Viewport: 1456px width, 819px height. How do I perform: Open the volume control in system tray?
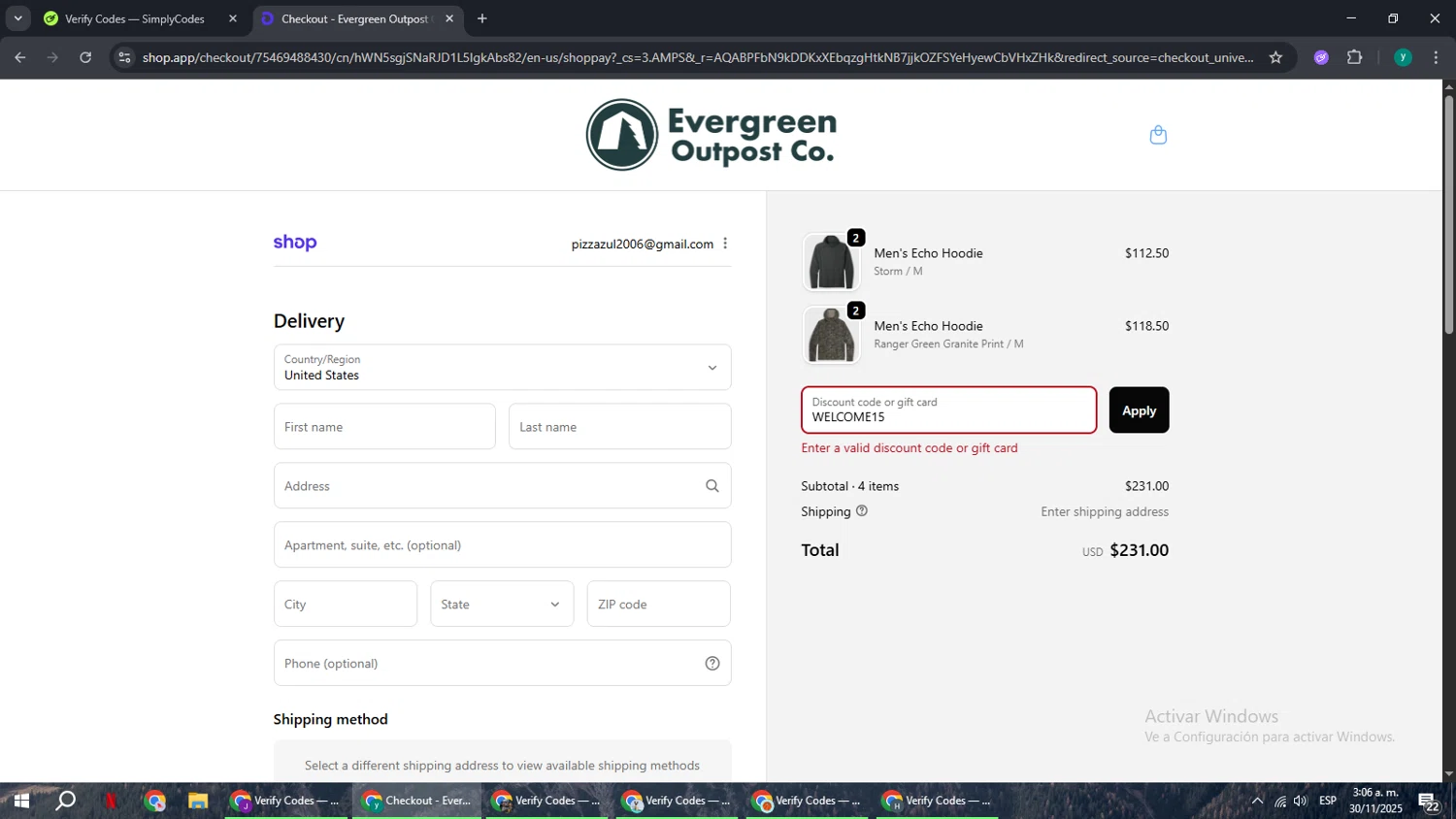click(1301, 801)
